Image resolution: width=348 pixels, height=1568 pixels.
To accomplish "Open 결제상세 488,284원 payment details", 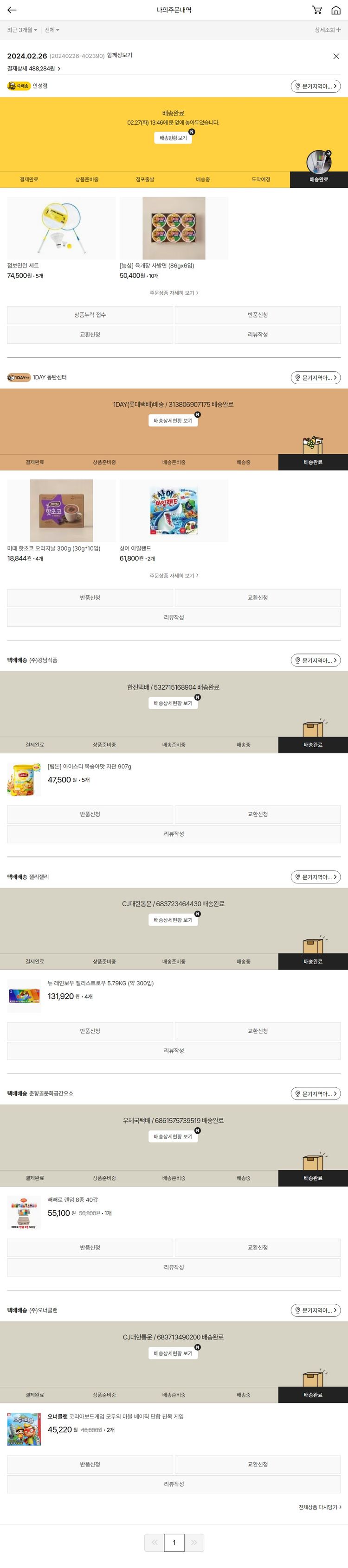I will (x=34, y=69).
